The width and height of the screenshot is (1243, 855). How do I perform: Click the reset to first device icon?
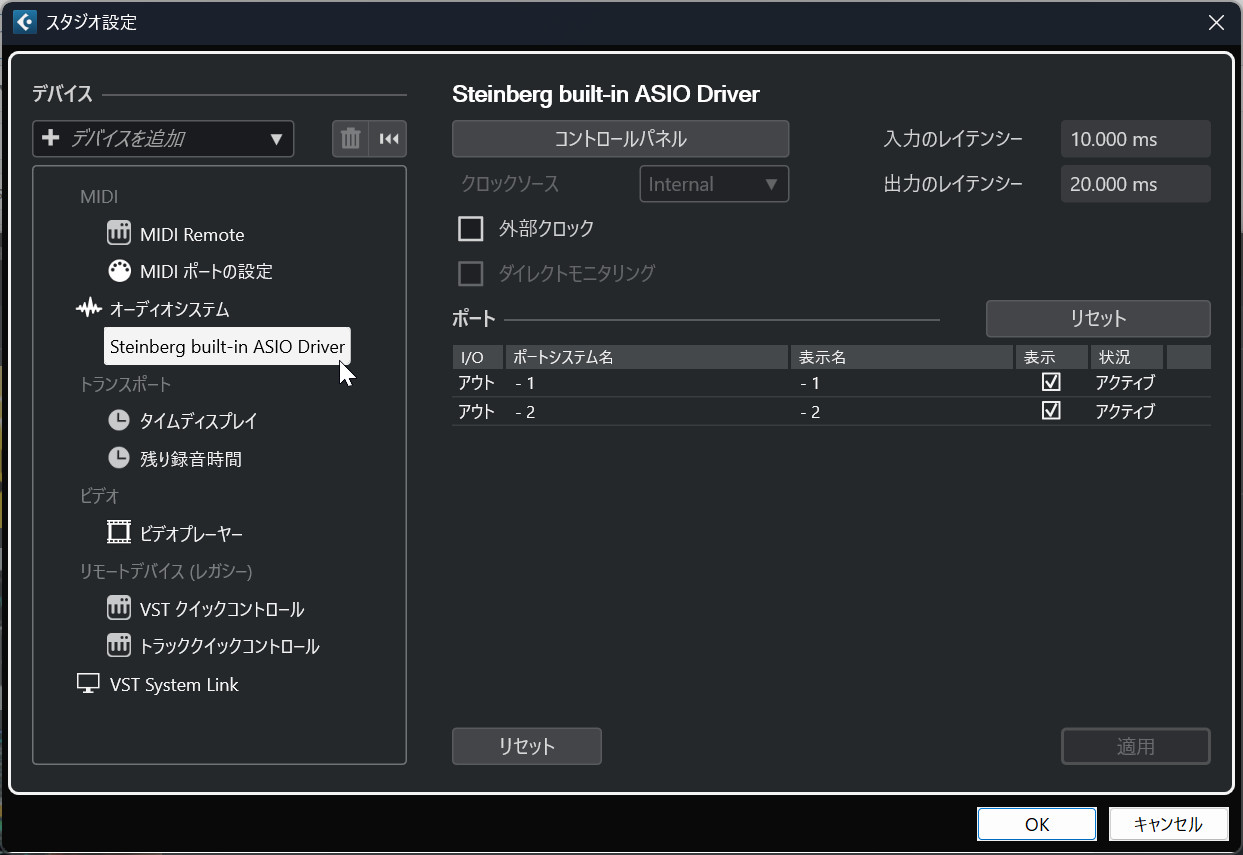389,139
